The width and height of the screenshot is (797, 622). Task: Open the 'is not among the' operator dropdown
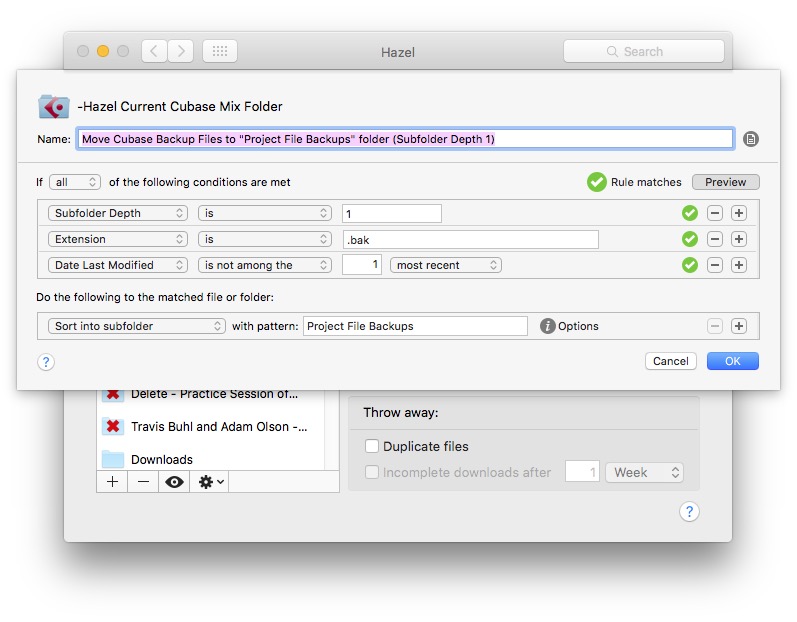[265, 265]
